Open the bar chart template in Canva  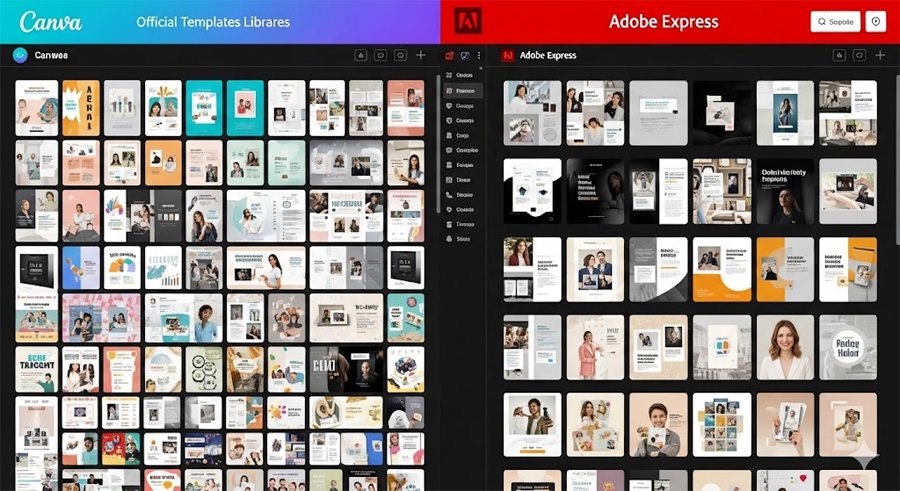(x=163, y=268)
